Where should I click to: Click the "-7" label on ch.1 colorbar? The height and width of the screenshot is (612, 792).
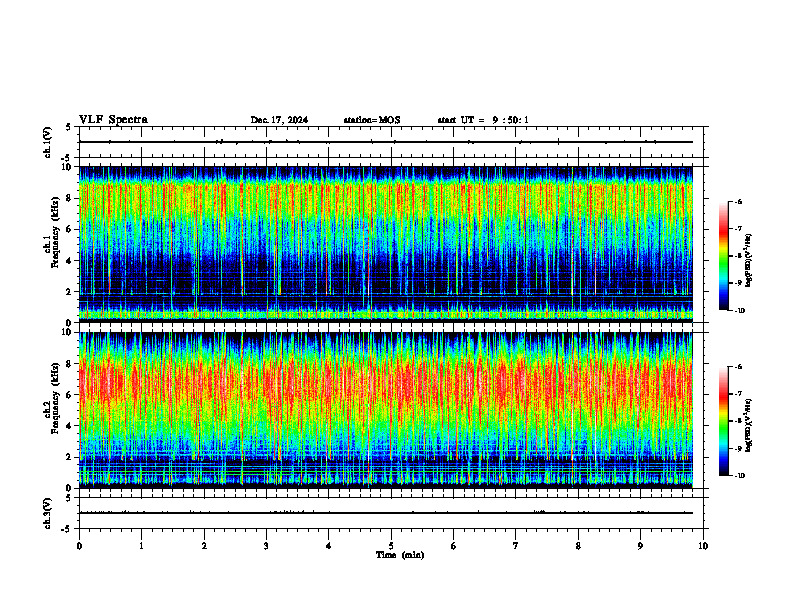pyautogui.click(x=739, y=229)
